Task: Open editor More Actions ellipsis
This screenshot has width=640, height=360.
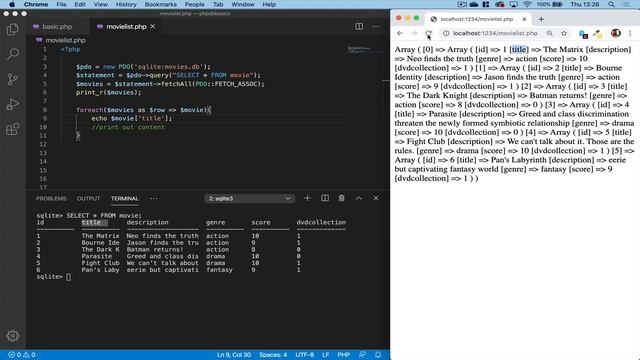Action: tap(376, 27)
